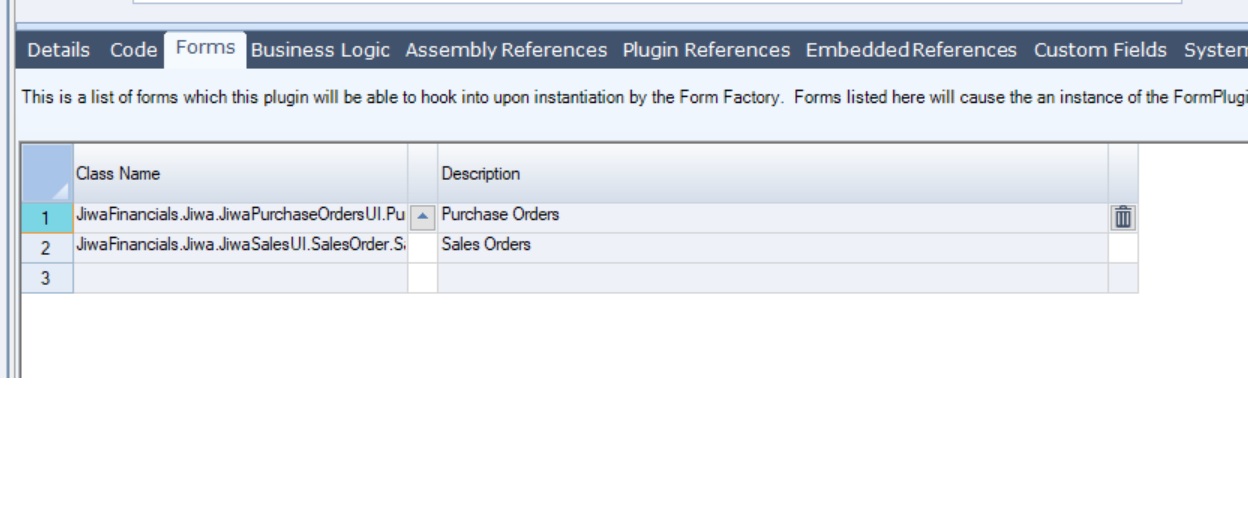The image size is (1248, 517).
Task: Select row header 2 in the grid
Action: coord(47,247)
